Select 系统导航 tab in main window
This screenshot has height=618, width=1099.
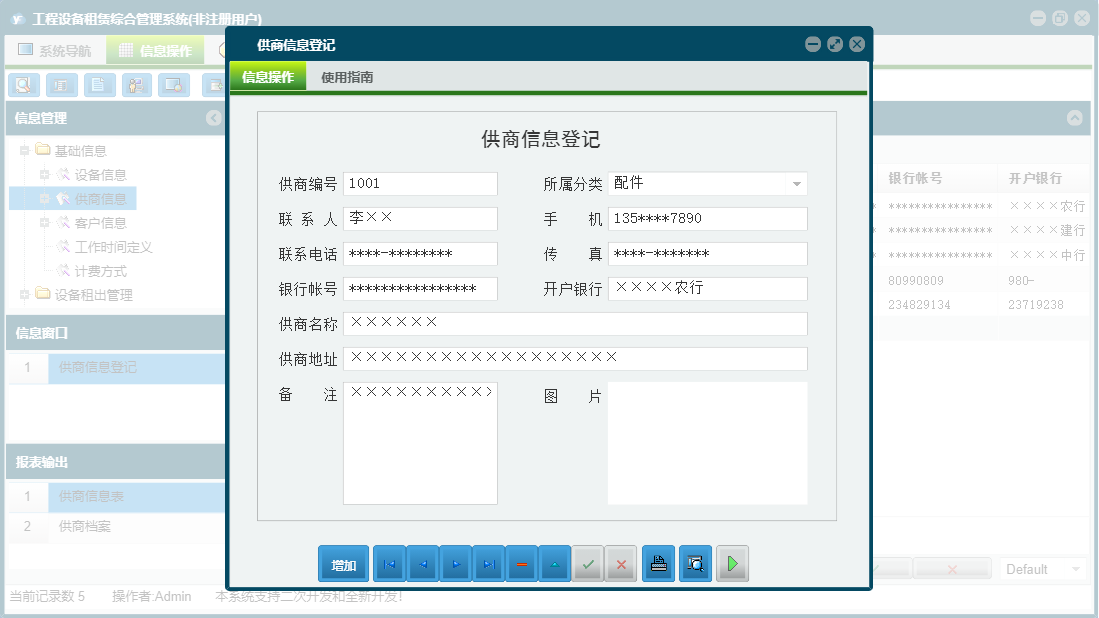55,50
